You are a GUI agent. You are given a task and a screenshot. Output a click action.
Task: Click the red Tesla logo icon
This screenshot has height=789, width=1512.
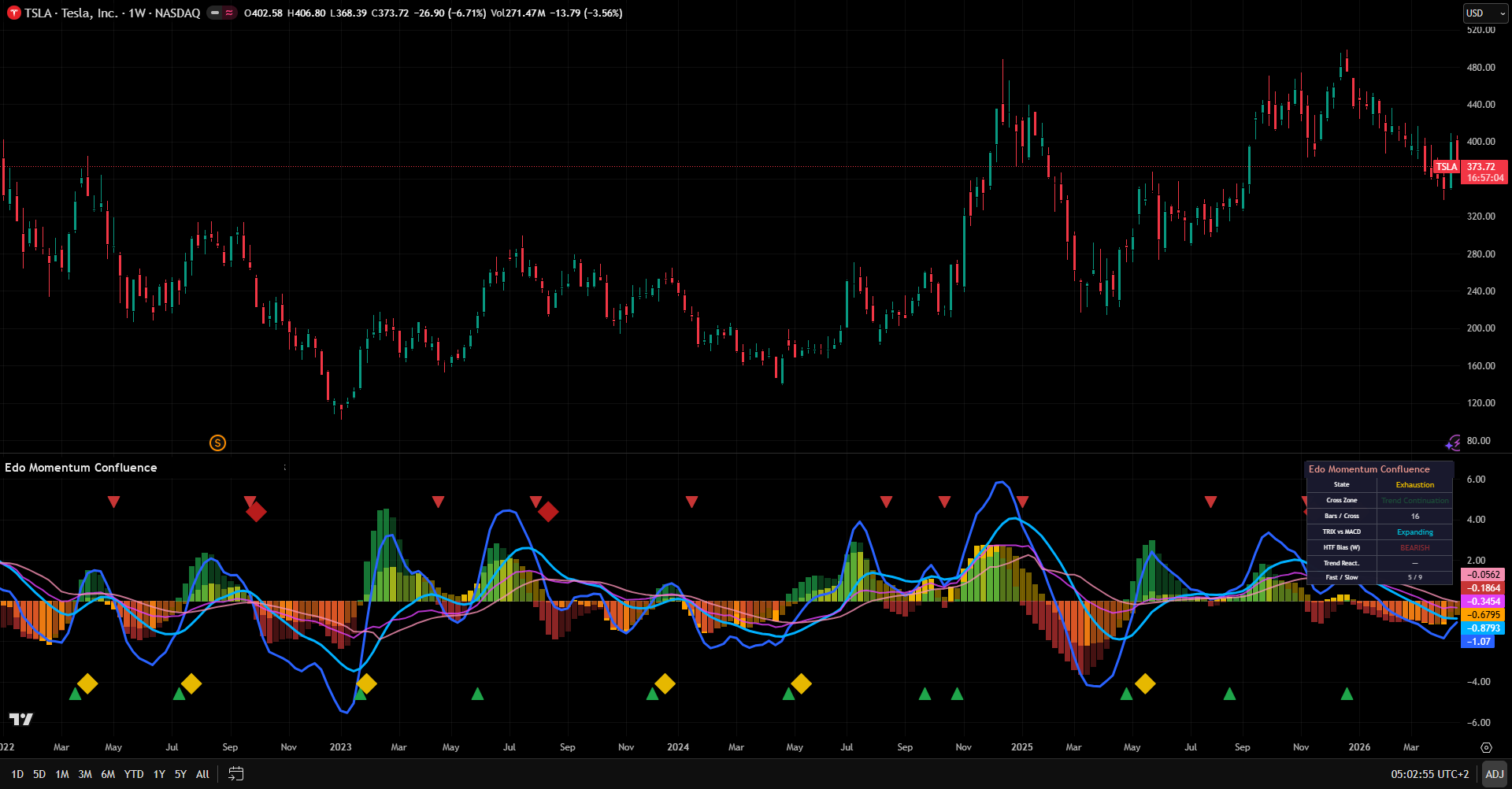[x=13, y=13]
